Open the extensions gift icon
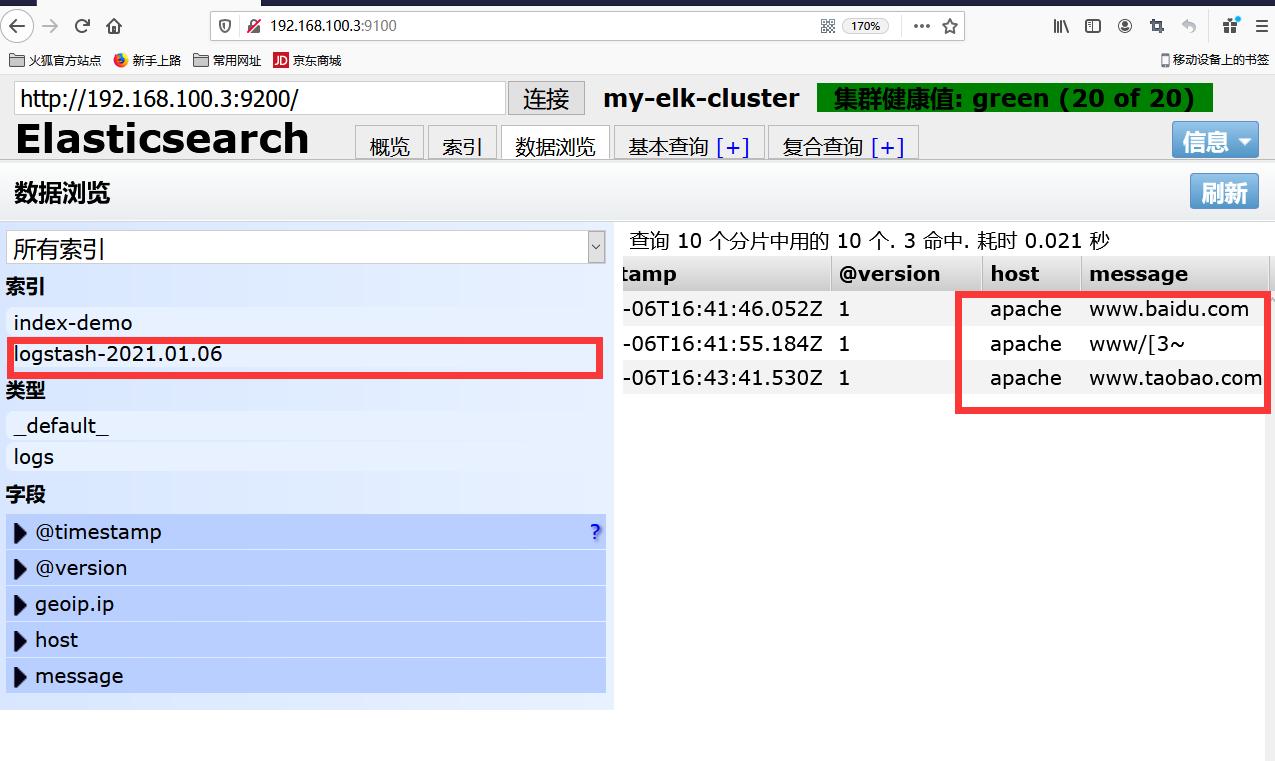Image resolution: width=1275 pixels, height=761 pixels. 1231,26
